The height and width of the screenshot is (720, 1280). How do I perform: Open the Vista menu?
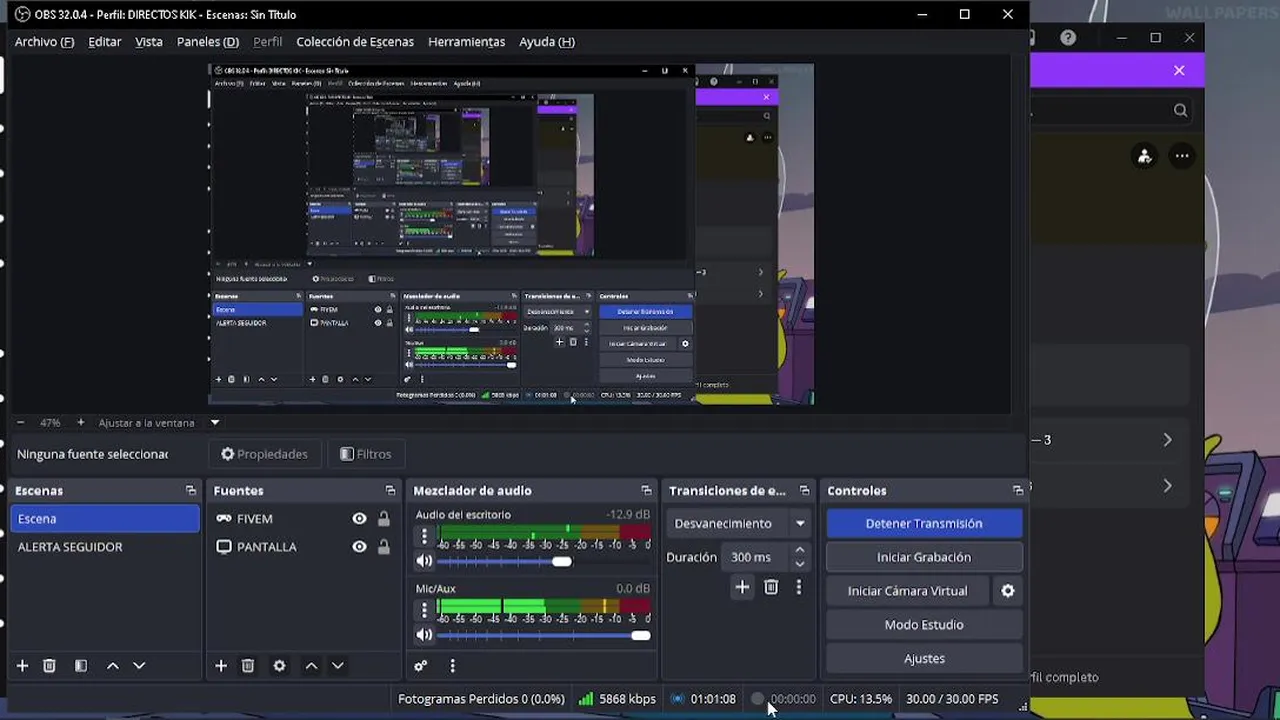tap(149, 42)
